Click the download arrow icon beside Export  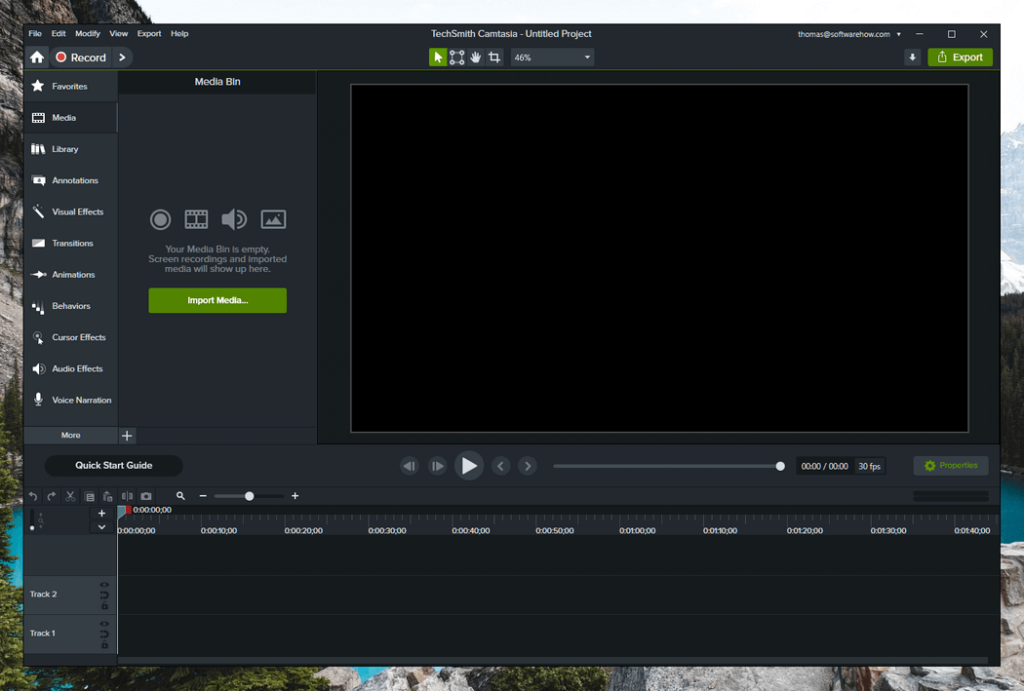[x=912, y=57]
